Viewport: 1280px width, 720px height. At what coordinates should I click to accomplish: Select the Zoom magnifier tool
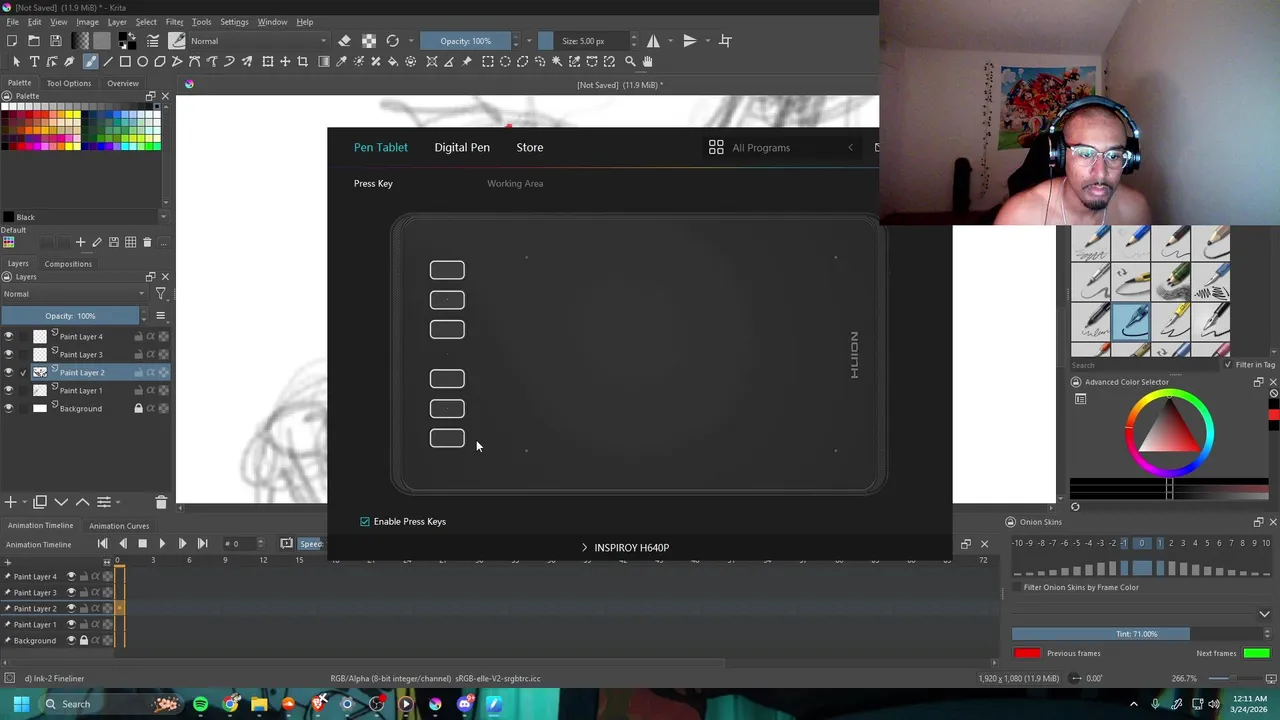click(630, 62)
